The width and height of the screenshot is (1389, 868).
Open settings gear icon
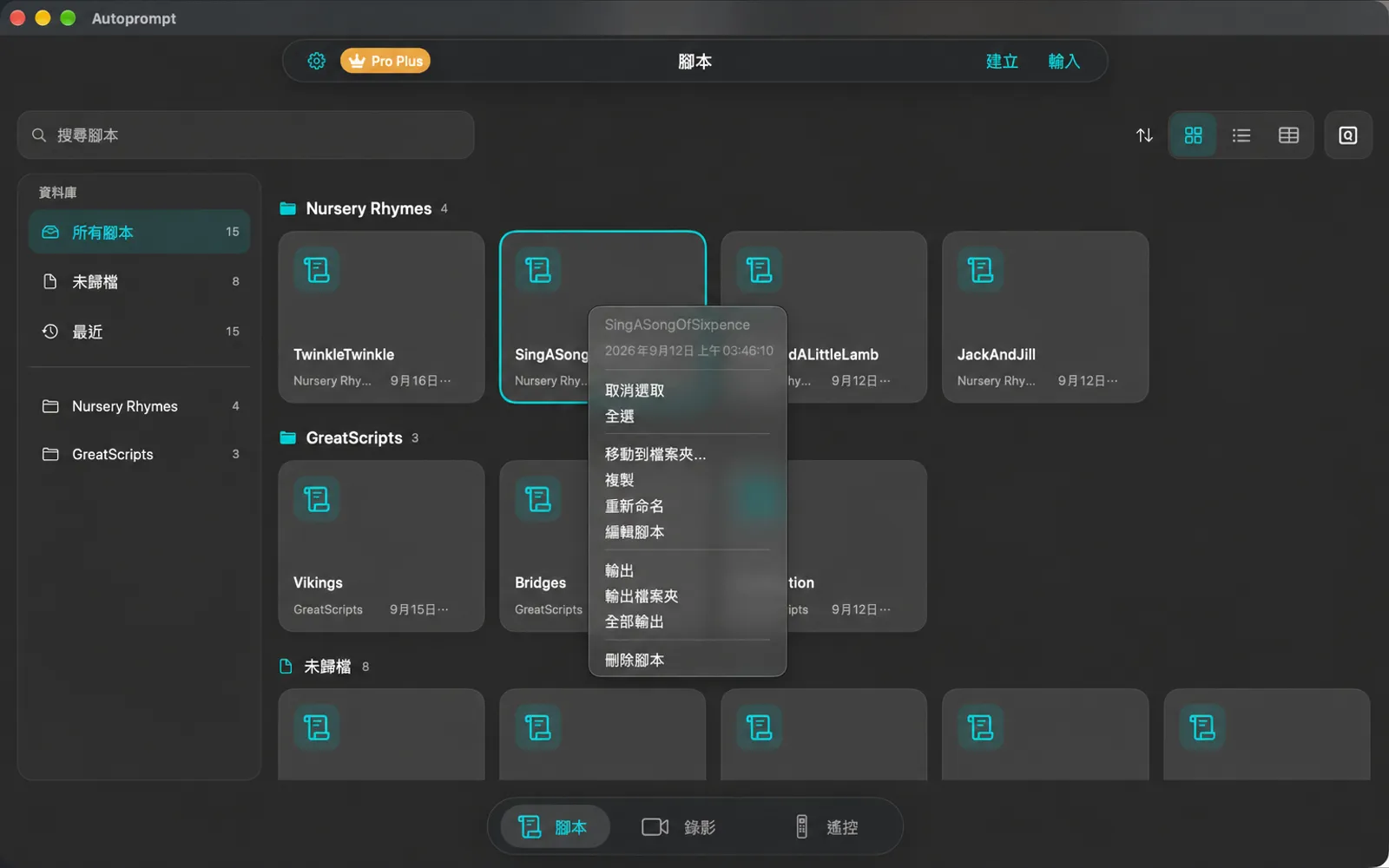(x=317, y=61)
